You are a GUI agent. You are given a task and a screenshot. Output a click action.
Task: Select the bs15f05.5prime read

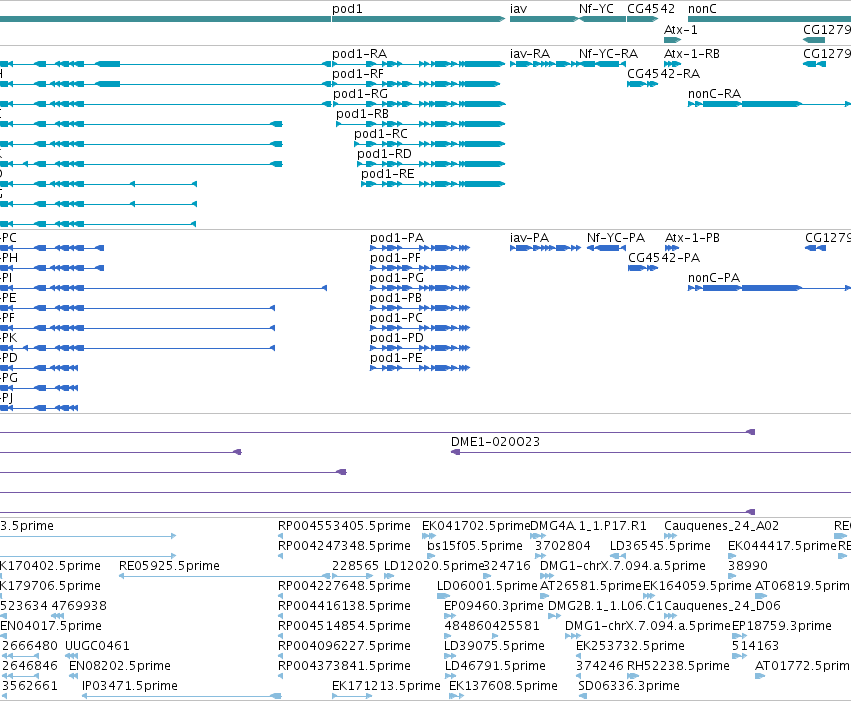[x=431, y=556]
